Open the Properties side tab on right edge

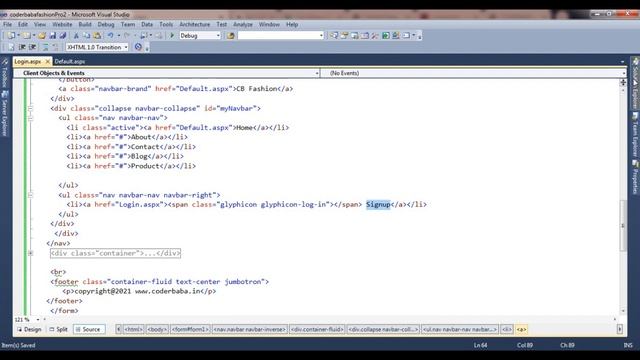click(635, 177)
